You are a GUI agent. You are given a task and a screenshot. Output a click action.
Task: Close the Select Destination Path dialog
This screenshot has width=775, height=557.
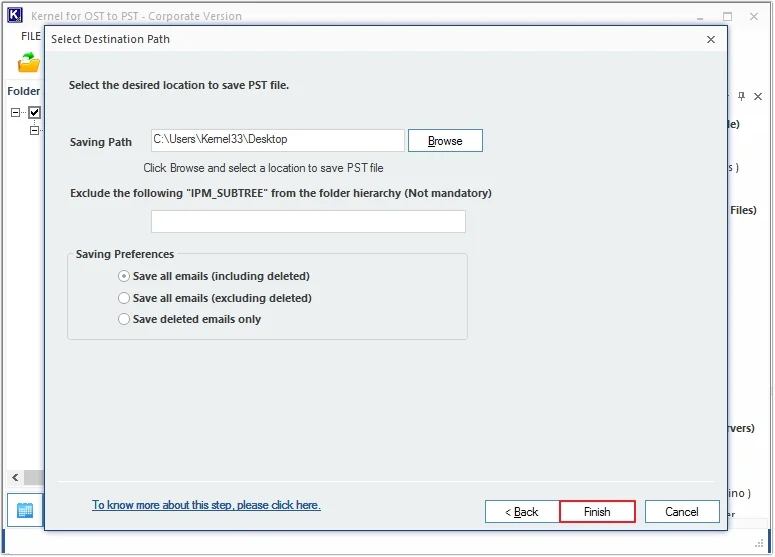click(x=711, y=40)
